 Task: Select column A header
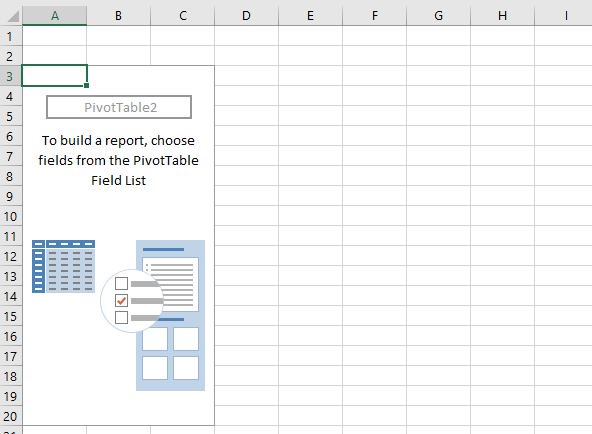(x=55, y=16)
